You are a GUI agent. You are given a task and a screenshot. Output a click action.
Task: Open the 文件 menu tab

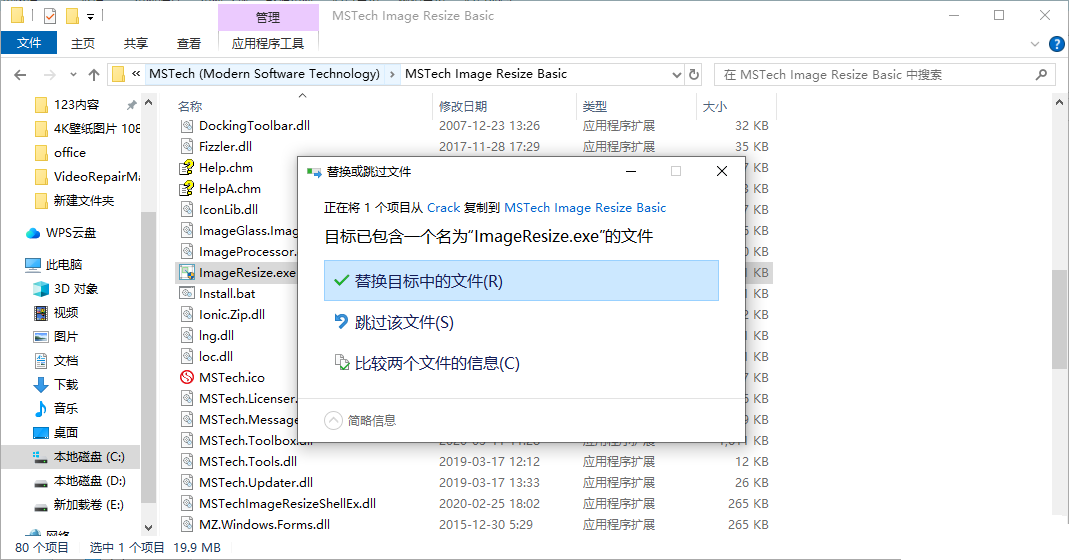[29, 43]
